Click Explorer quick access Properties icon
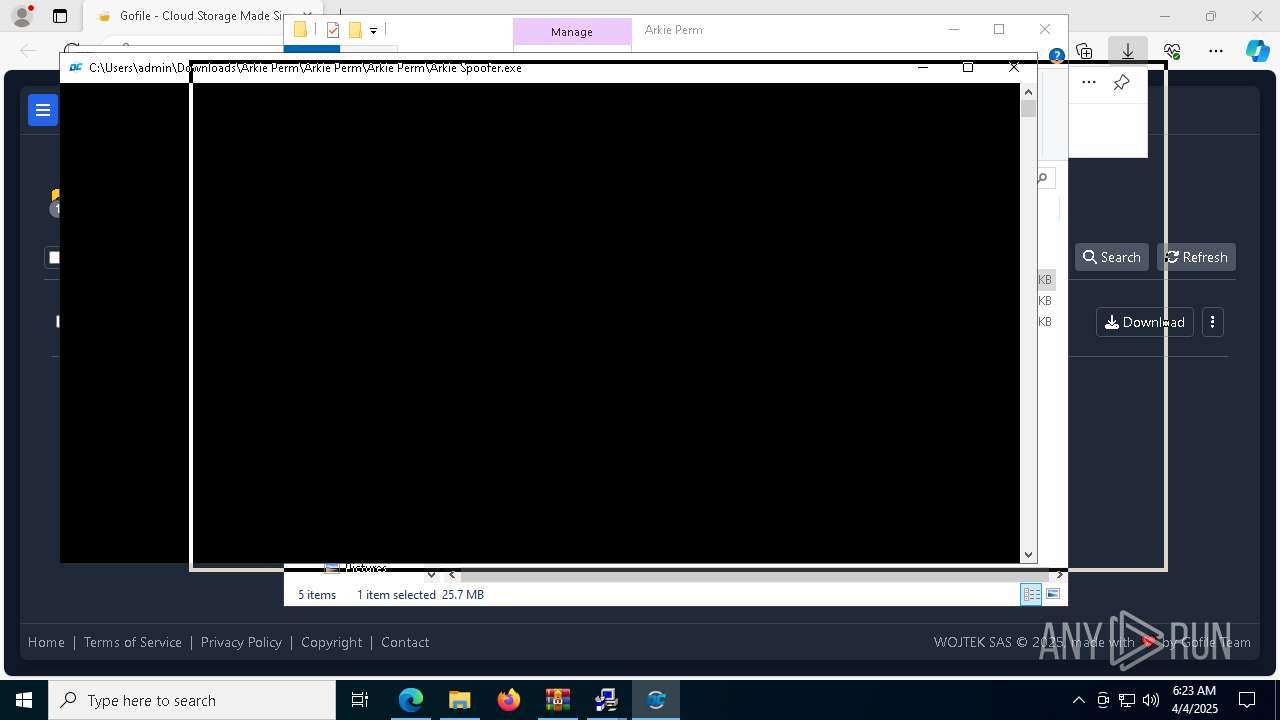 (x=333, y=30)
